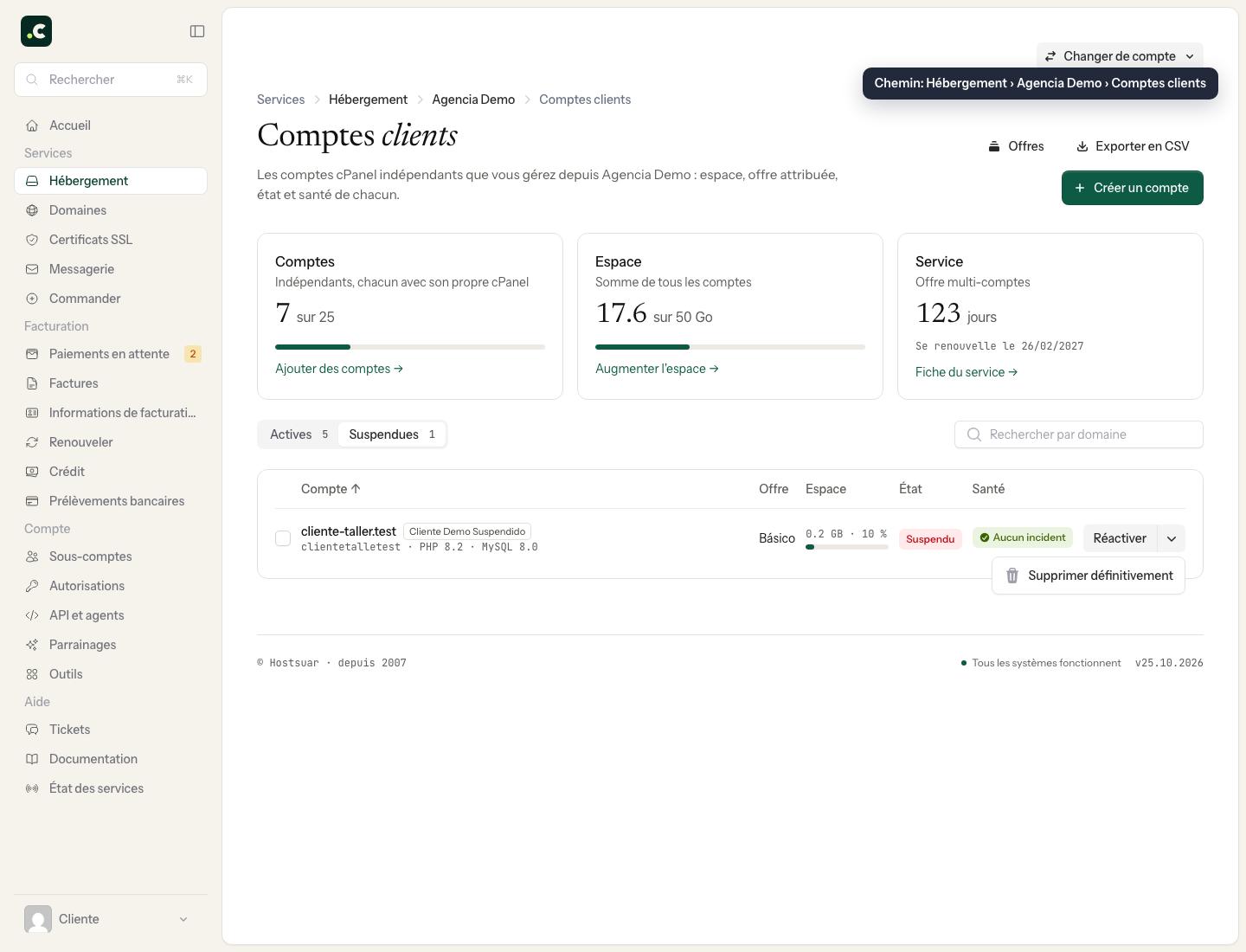
Task: Click the Aucun incident health badge
Action: click(x=1023, y=537)
